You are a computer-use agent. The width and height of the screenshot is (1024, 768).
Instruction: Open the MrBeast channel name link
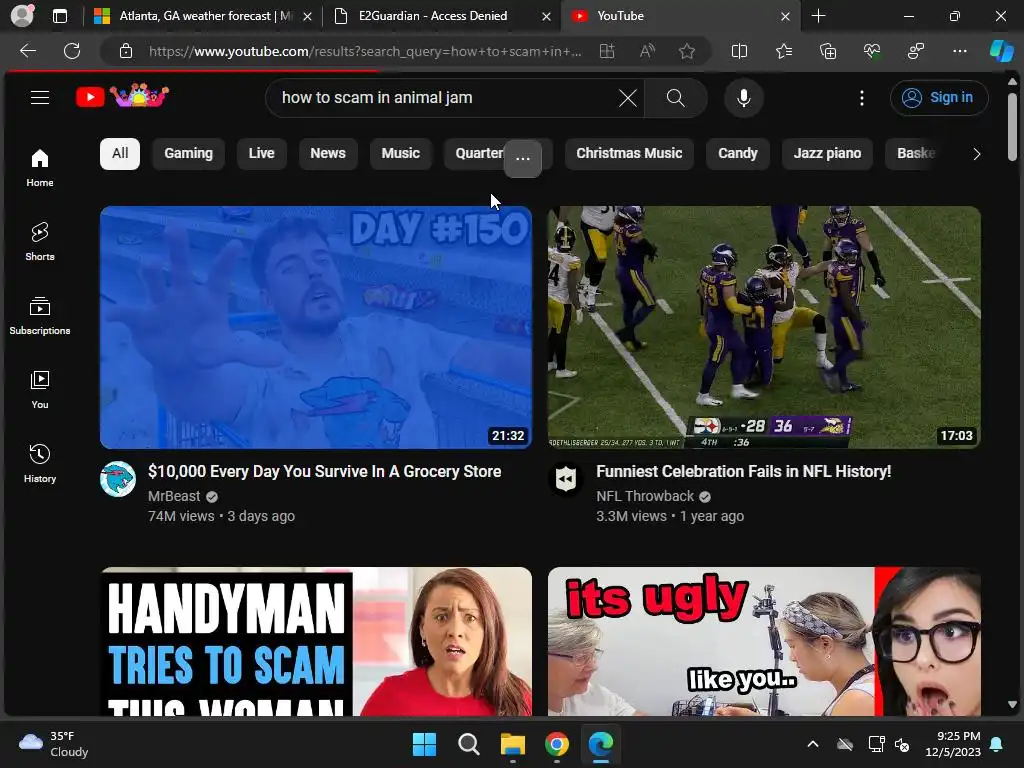(x=174, y=496)
